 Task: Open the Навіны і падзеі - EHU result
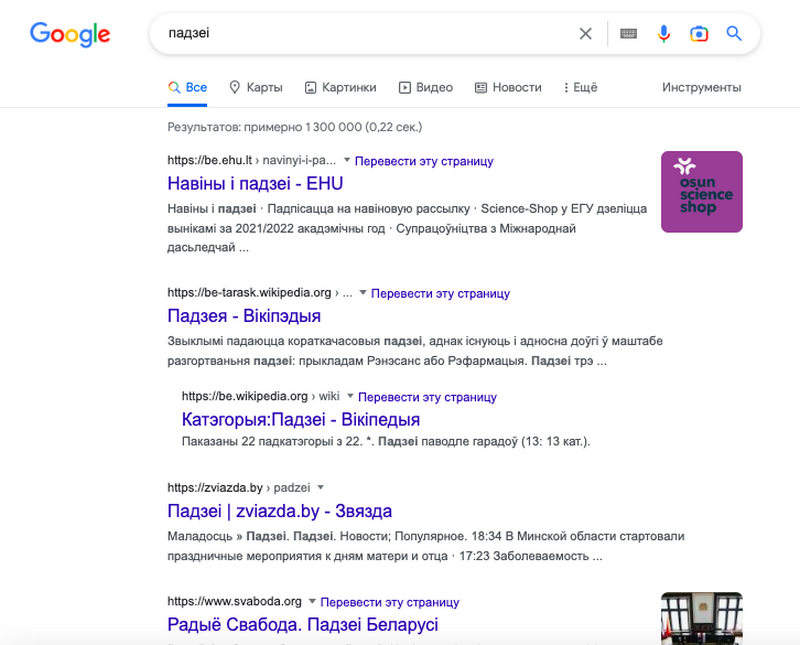(255, 184)
